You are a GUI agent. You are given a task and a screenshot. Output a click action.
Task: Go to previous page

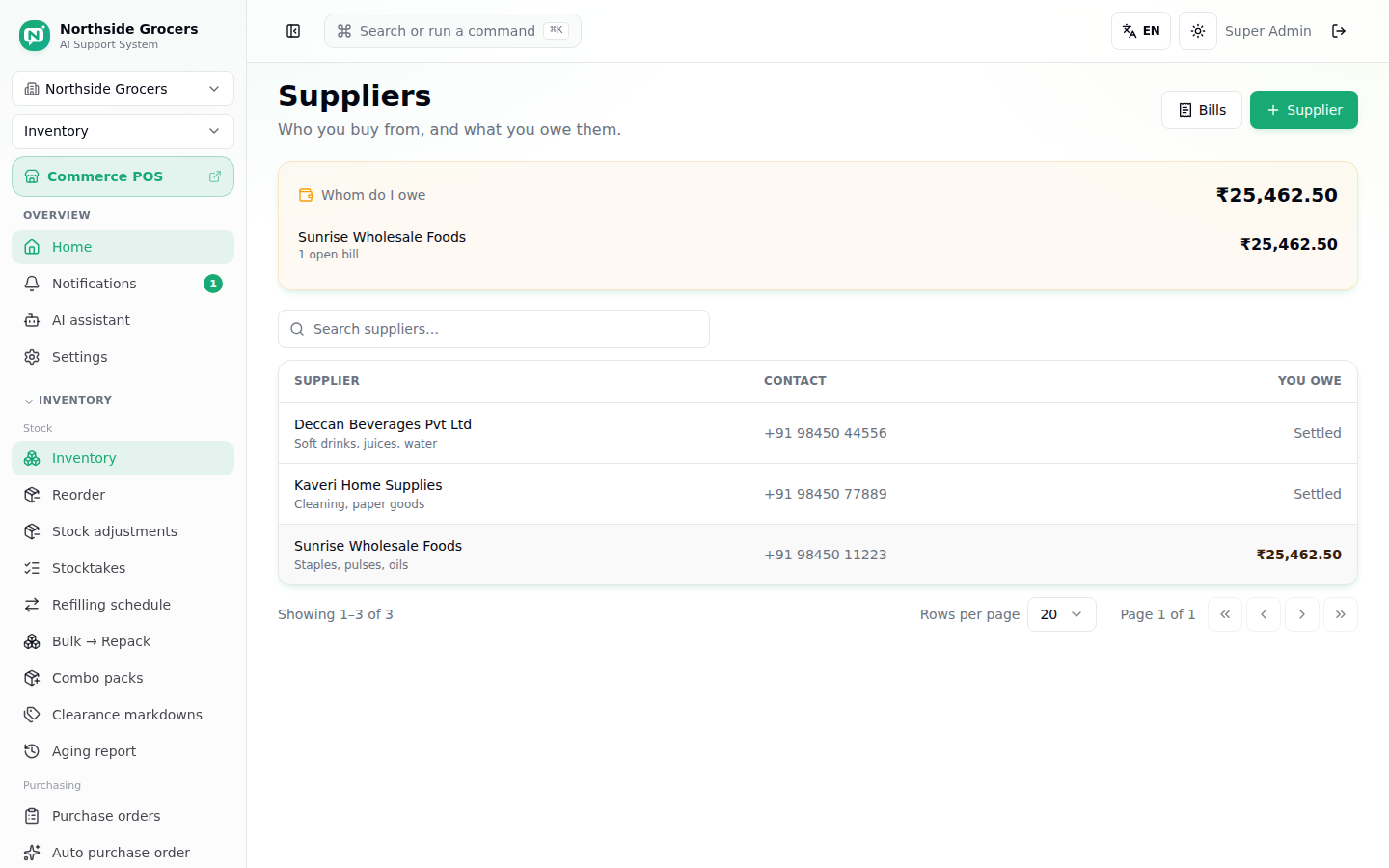point(1264,614)
